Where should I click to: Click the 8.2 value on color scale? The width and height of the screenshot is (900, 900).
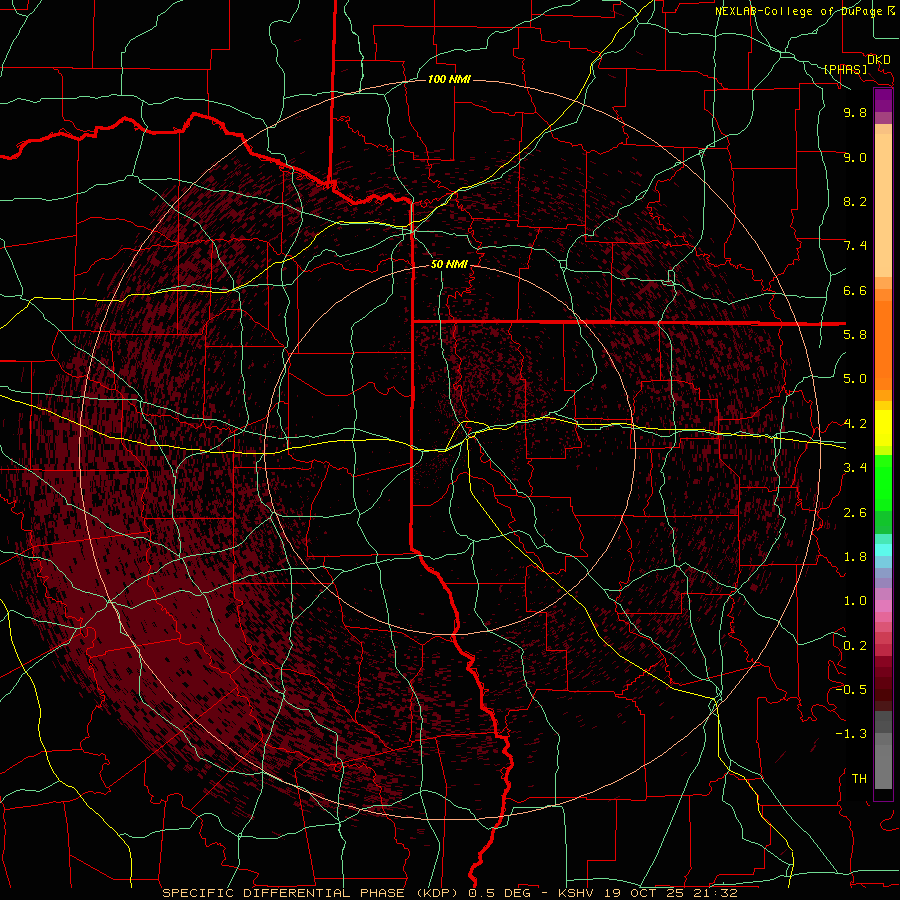point(855,201)
